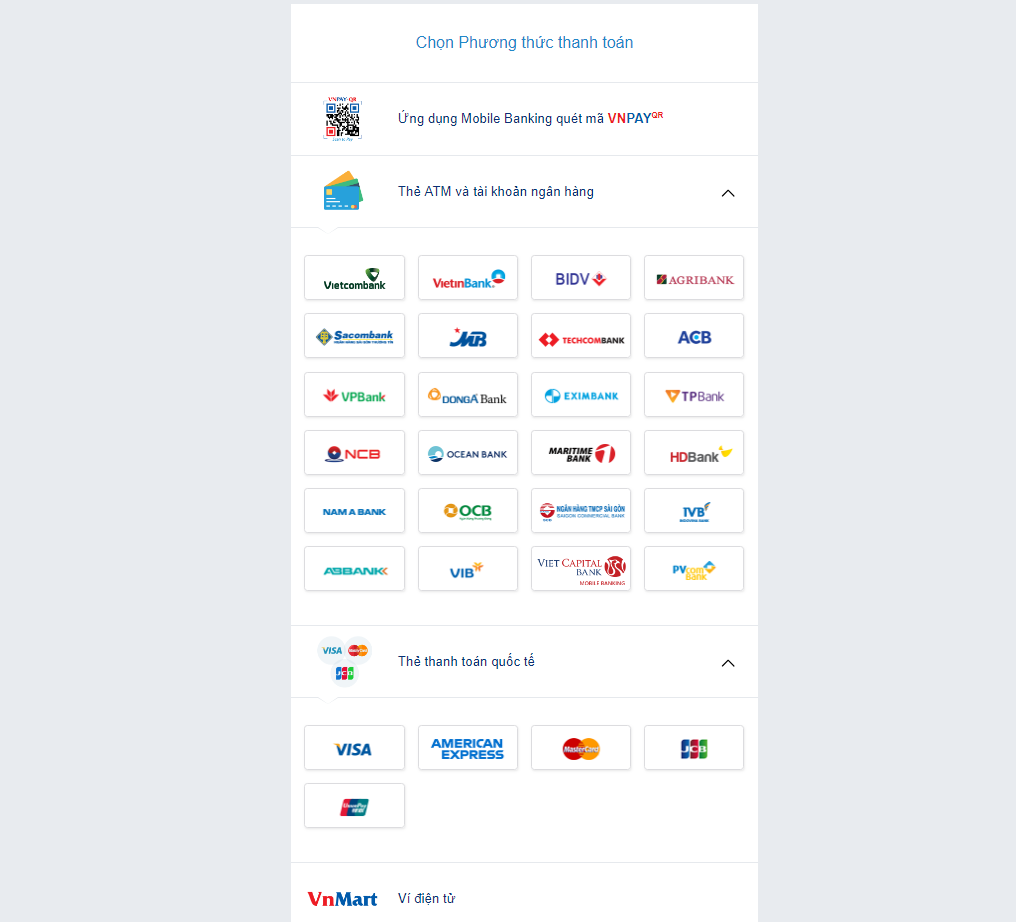
Task: Select VNPAY QR Mobile Banking option
Action: click(524, 119)
